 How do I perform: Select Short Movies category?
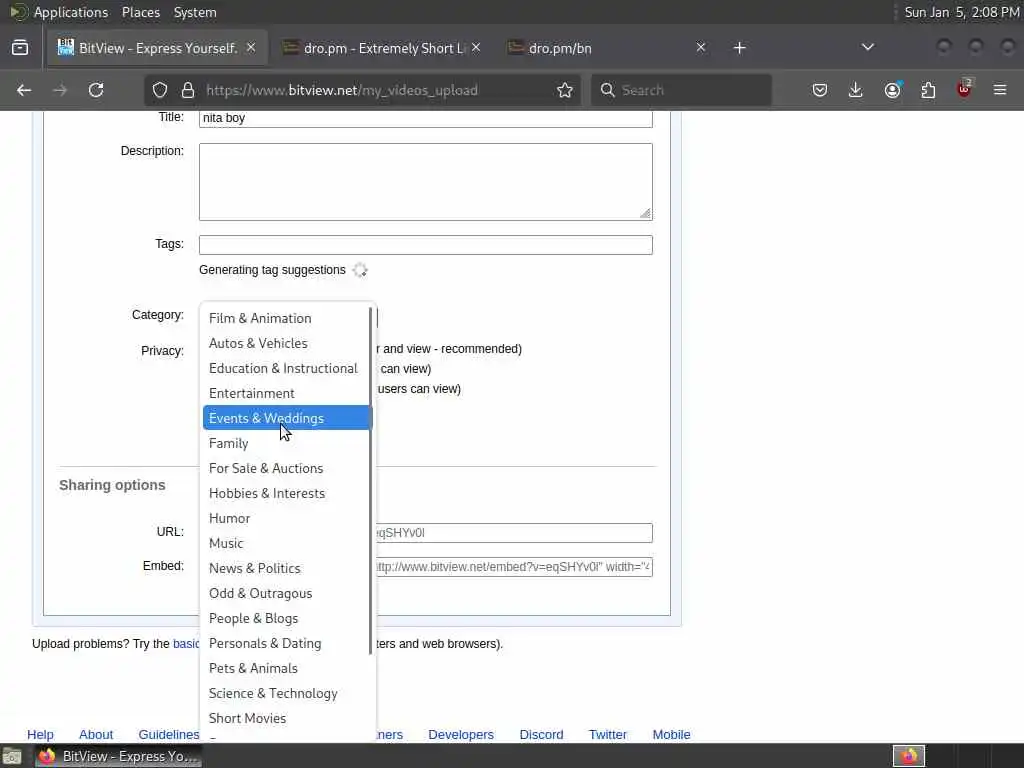click(287, 718)
